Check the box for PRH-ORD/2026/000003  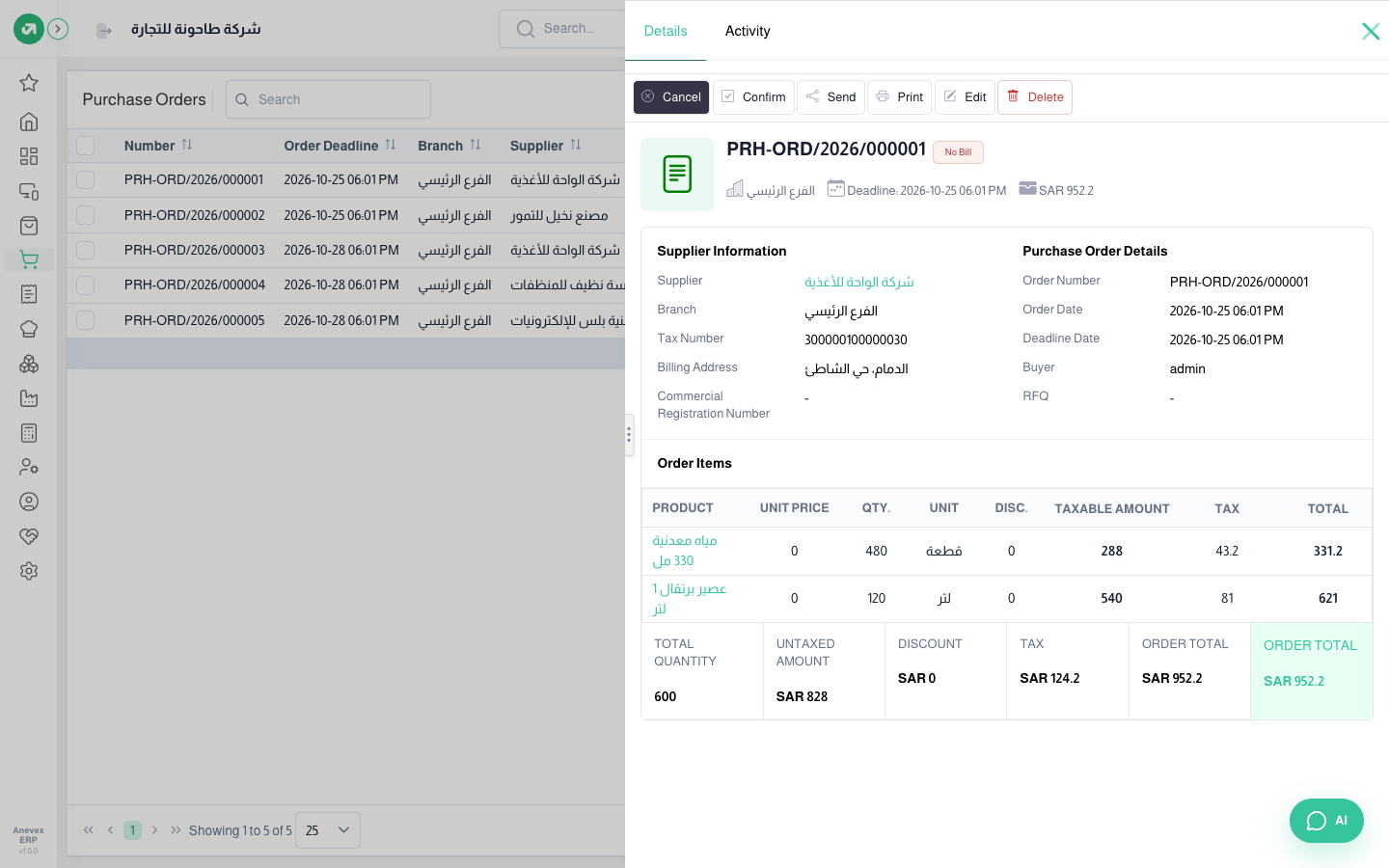pyautogui.click(x=86, y=250)
